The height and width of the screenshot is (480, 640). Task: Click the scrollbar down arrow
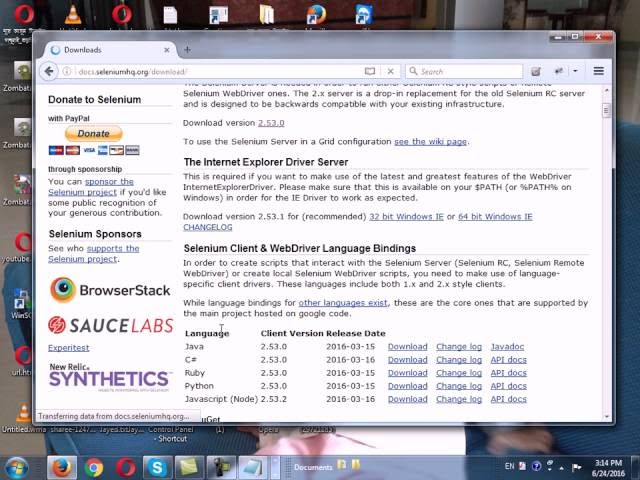[606, 416]
